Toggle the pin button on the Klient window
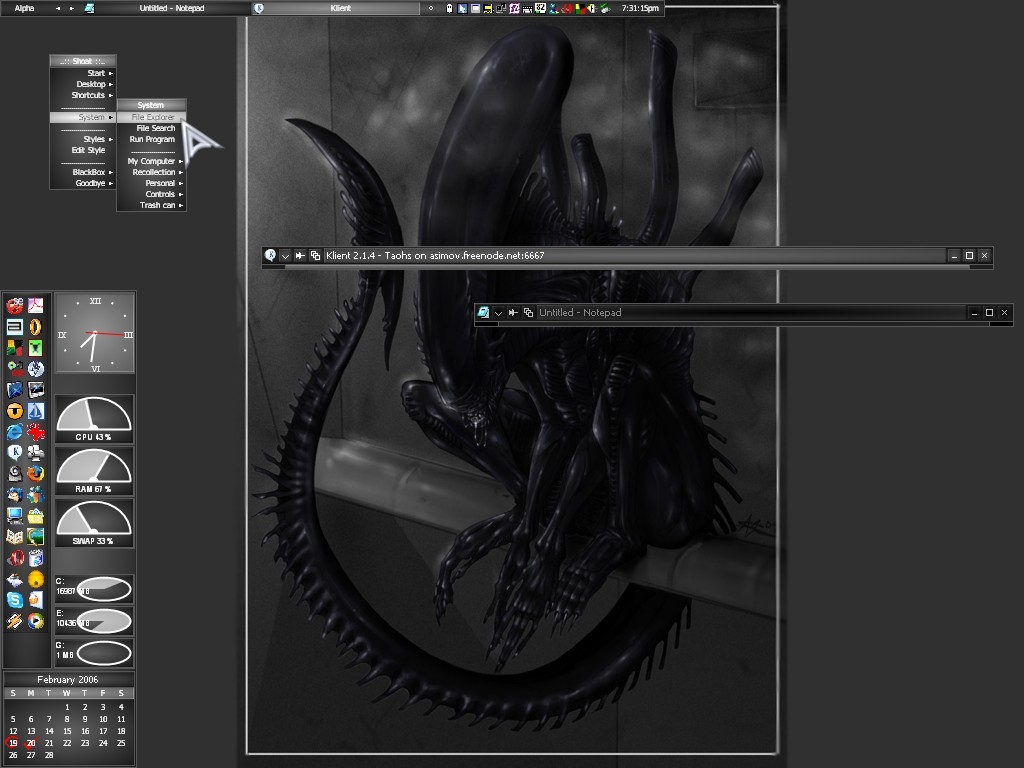This screenshot has height=768, width=1024. pyautogui.click(x=300, y=255)
